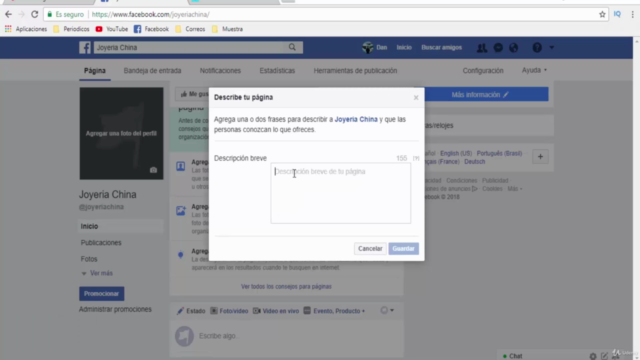Go to Inicio in top bar
The height and width of the screenshot is (360, 640).
coord(404,47)
